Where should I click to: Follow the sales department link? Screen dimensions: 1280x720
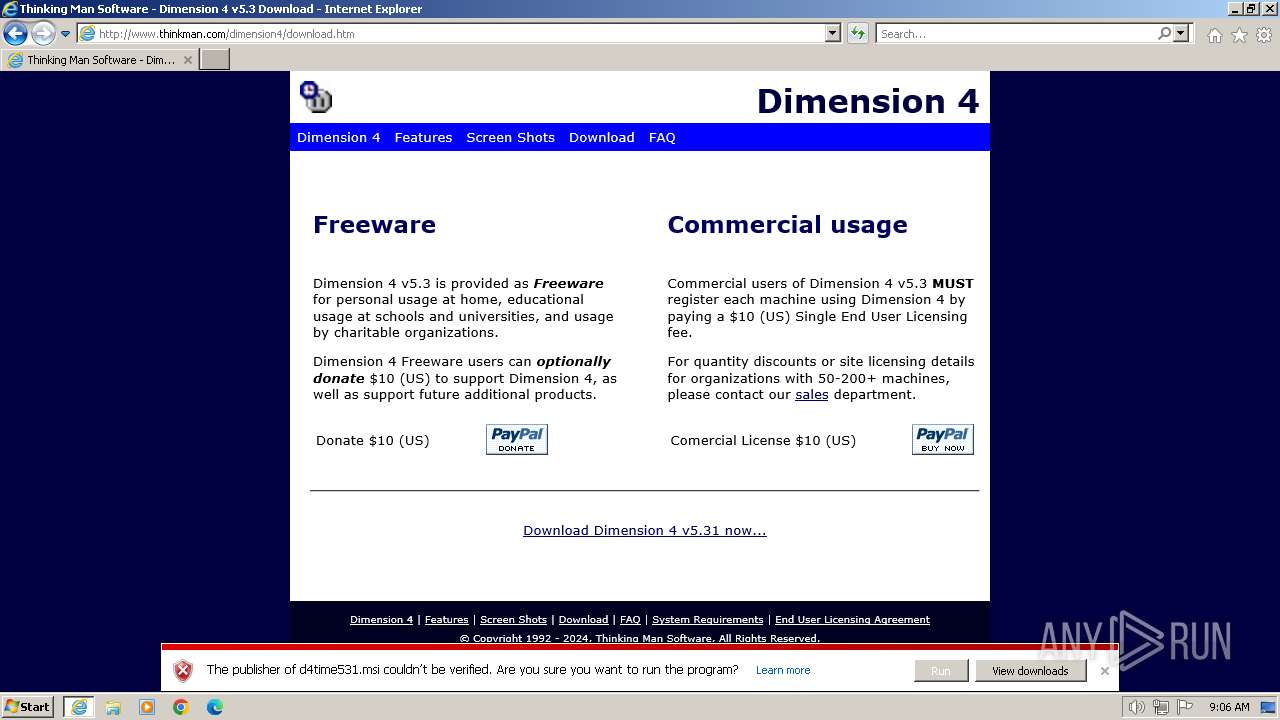(811, 394)
